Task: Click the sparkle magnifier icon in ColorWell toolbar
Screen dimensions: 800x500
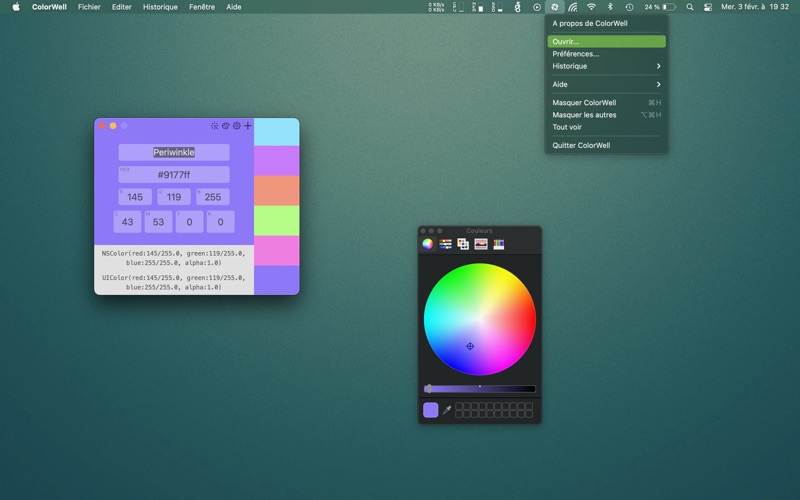Action: point(214,126)
